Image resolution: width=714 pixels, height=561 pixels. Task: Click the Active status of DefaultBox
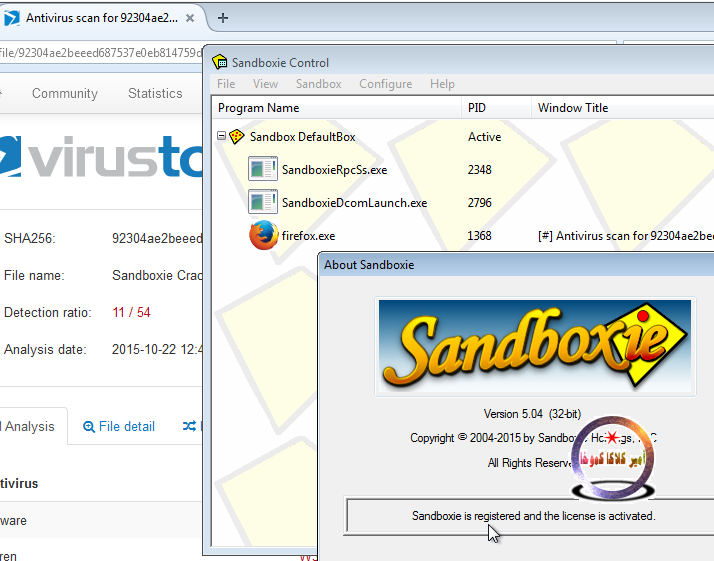[x=484, y=137]
